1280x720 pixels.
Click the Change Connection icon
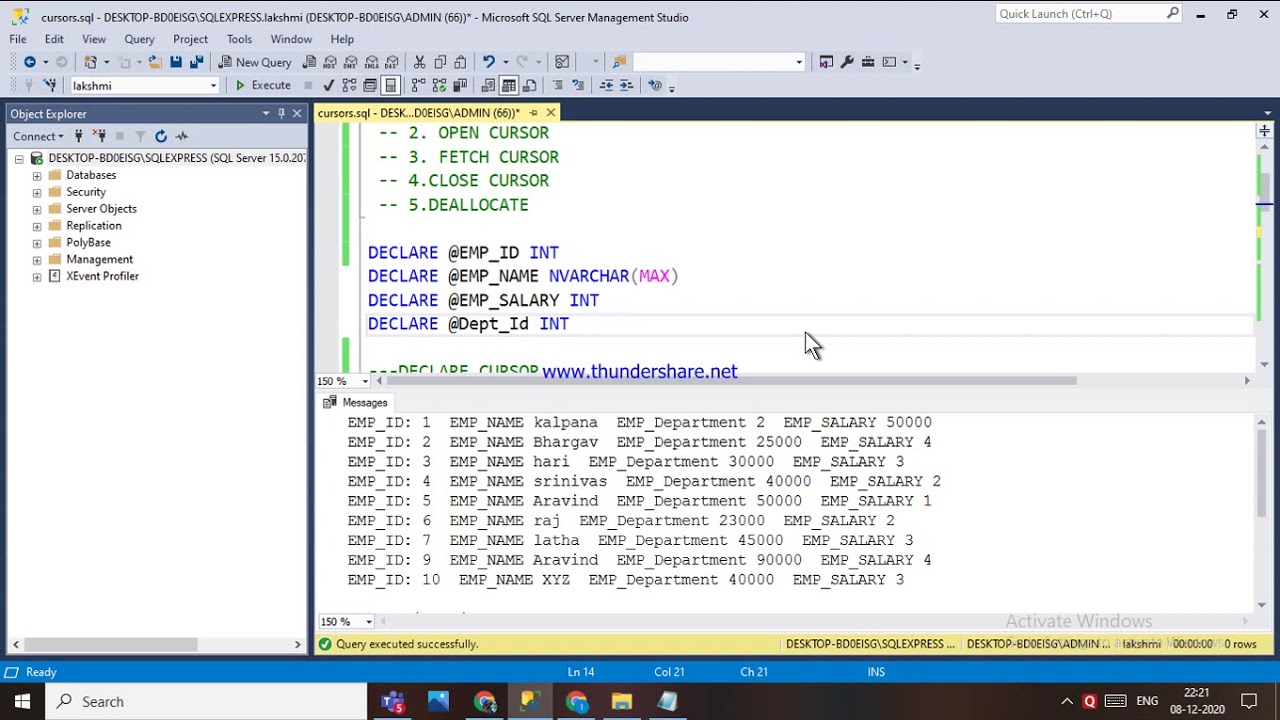click(50, 86)
